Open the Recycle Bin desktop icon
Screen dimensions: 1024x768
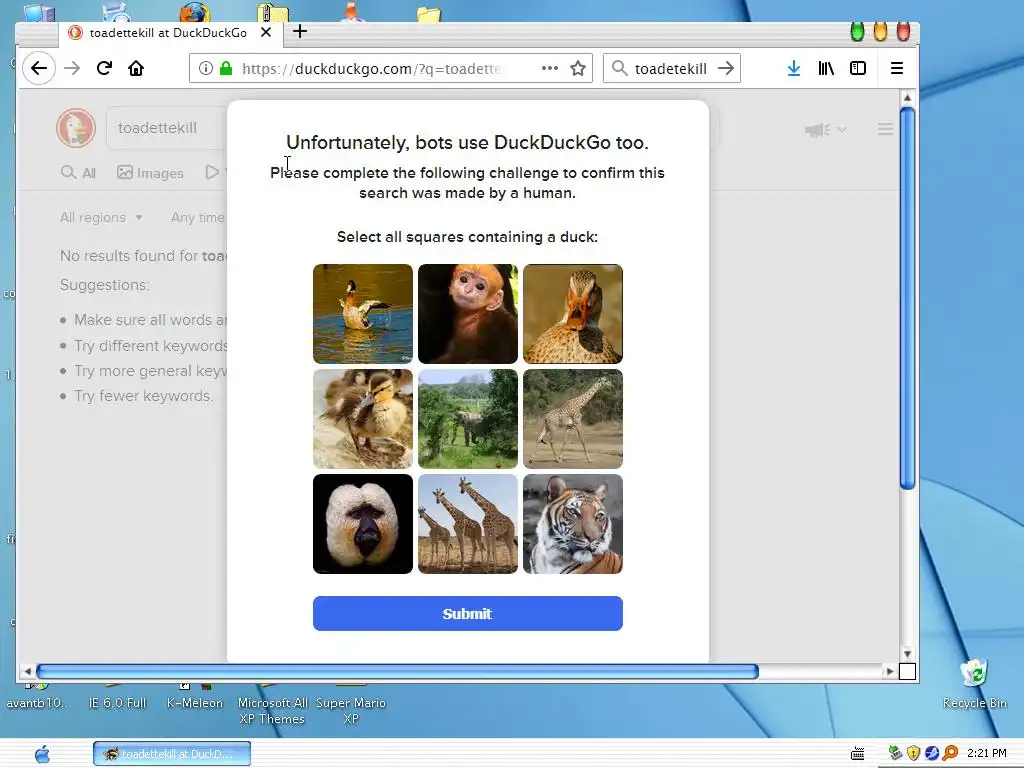tap(974, 684)
